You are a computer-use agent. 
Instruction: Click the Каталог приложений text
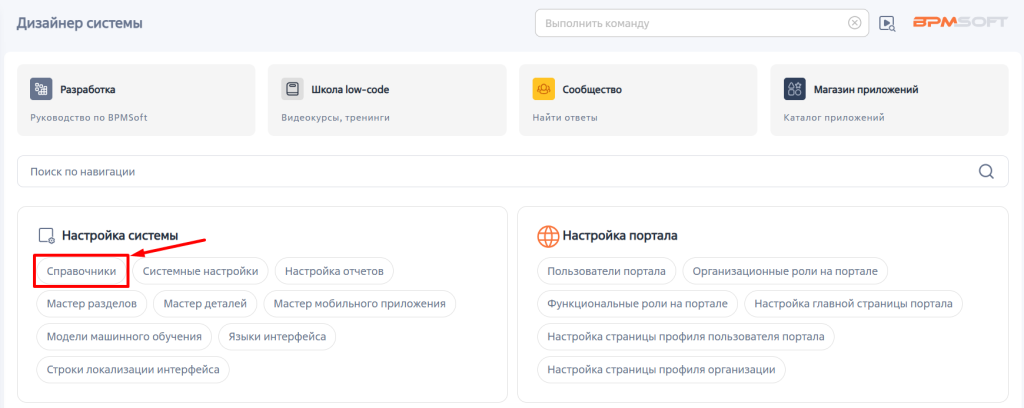pos(834,118)
